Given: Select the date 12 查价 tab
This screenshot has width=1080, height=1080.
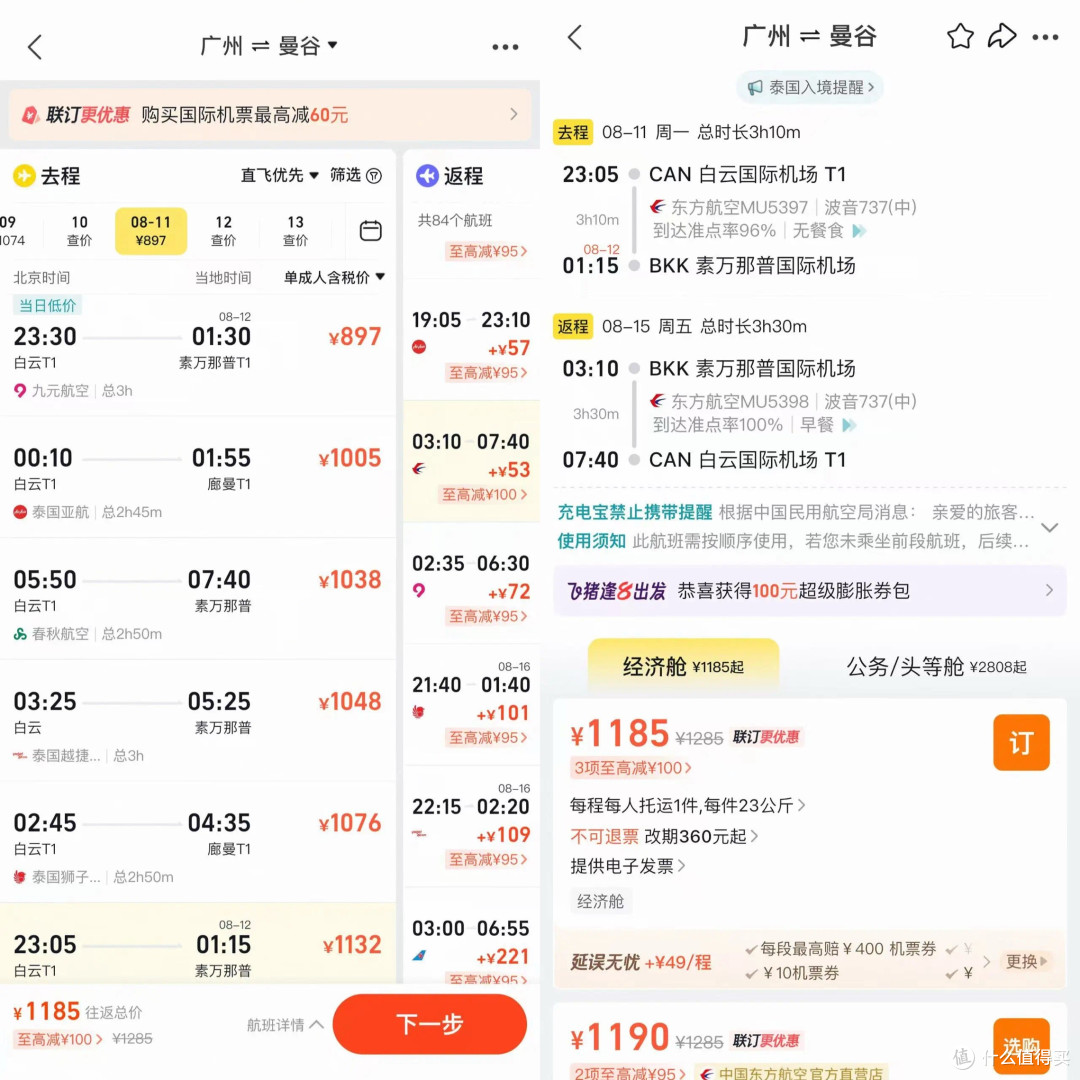Looking at the screenshot, I should pyautogui.click(x=223, y=231).
